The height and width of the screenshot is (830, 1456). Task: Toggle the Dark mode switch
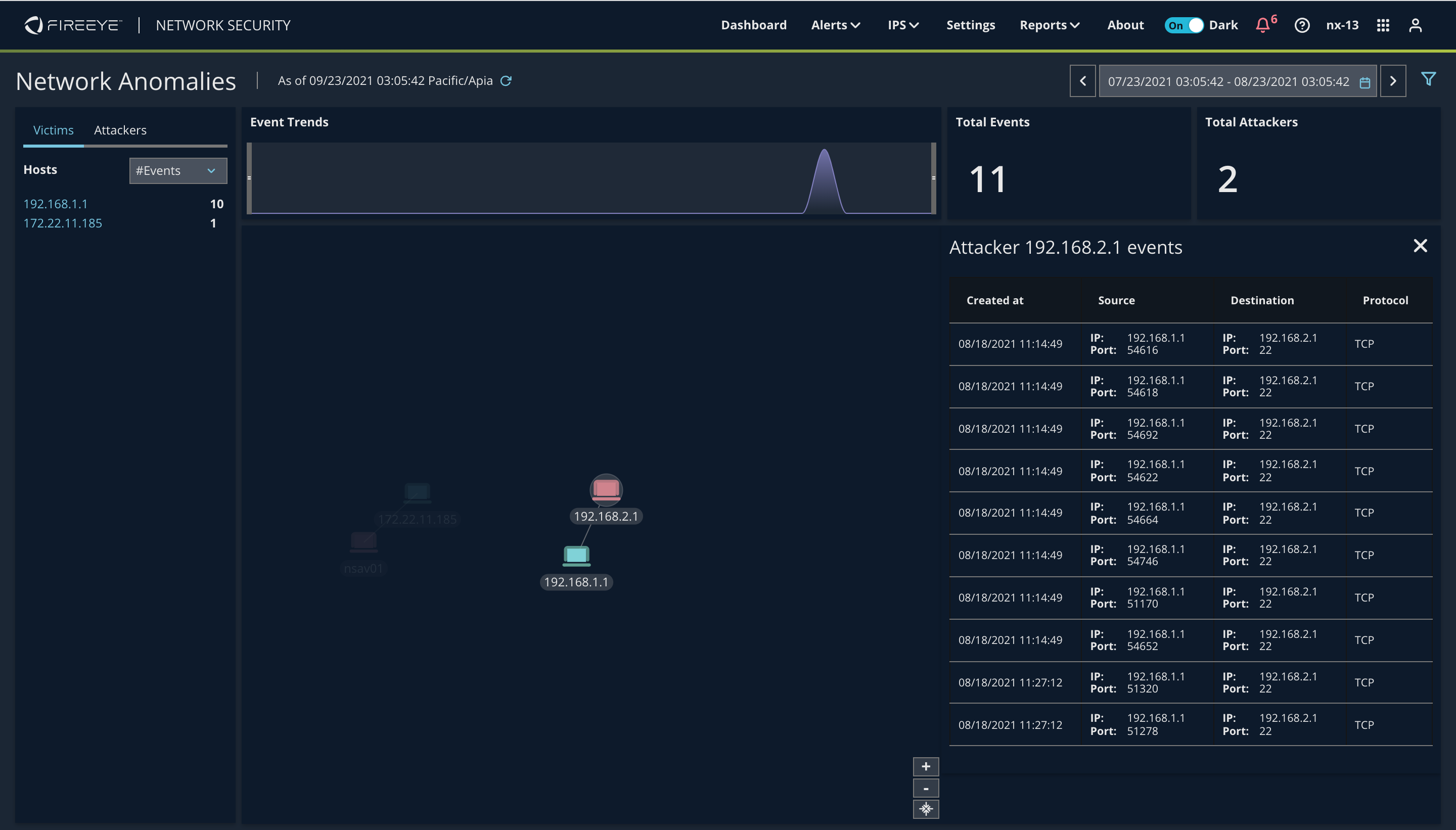point(1184,25)
